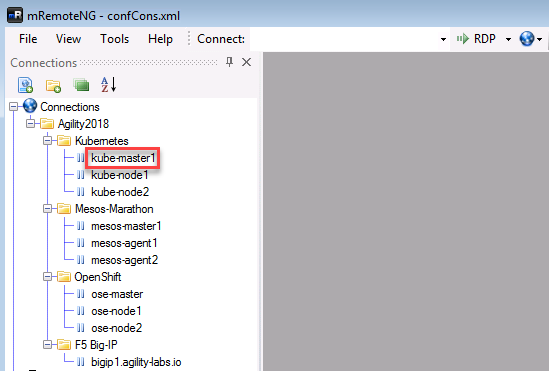Select the OpenShift folder label
Viewport: 549px width, 371px height.
coord(98,277)
